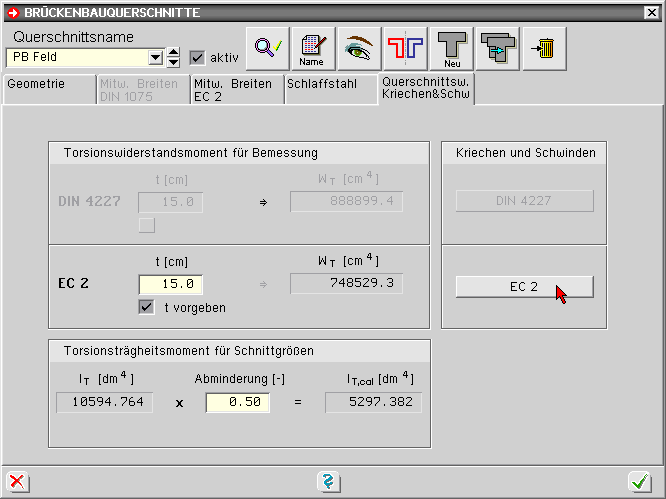This screenshot has height=499, width=666.
Task: Toggle the aktiv checkbox
Action: click(197, 57)
